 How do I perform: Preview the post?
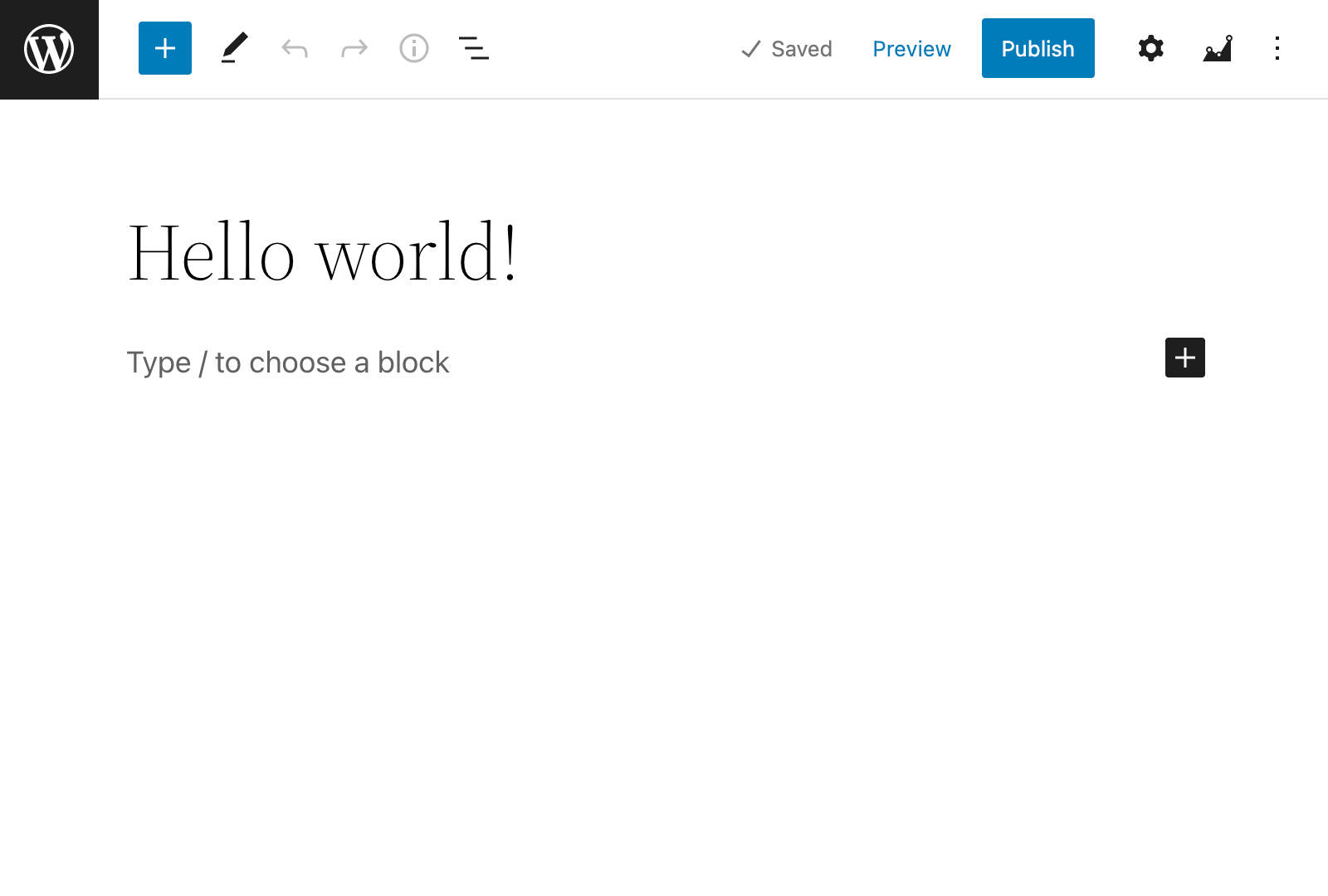(x=911, y=49)
